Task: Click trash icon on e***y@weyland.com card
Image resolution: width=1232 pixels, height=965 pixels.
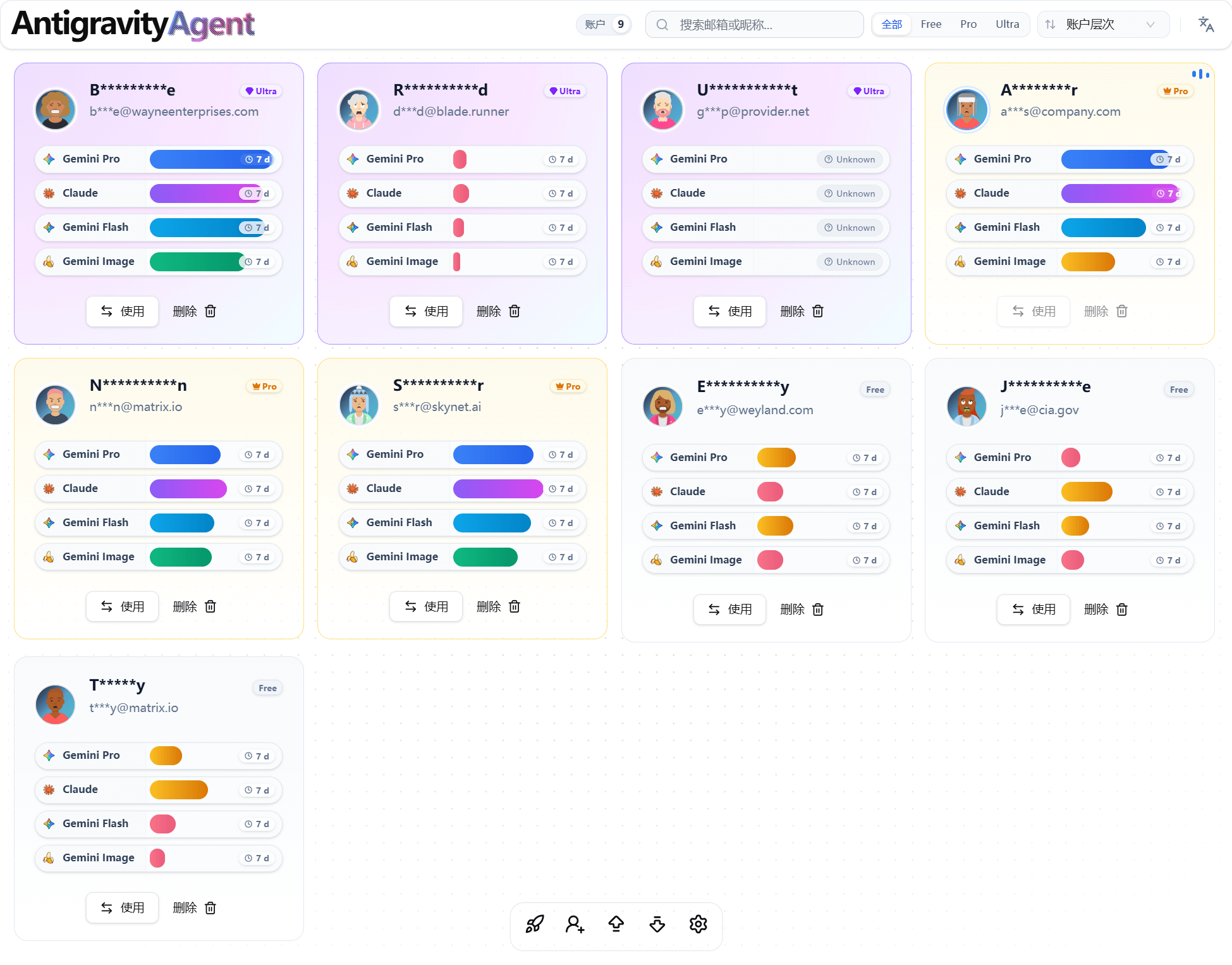Action: click(818, 609)
